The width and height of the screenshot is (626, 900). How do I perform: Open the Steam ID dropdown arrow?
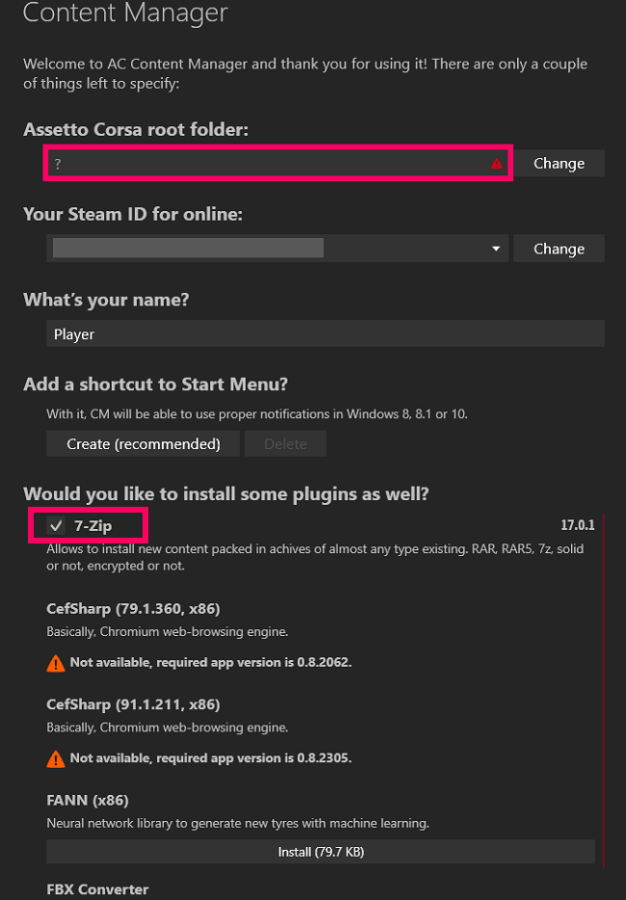tap(496, 249)
